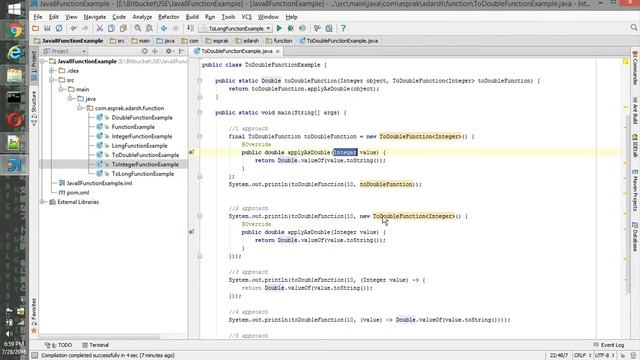
Task: Click Scroll from Source icon in Project panel
Action: [x=144, y=51]
